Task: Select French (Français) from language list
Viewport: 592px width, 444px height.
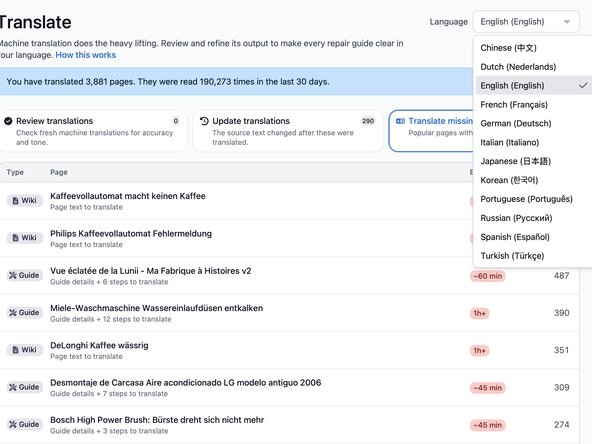Action: [532, 105]
